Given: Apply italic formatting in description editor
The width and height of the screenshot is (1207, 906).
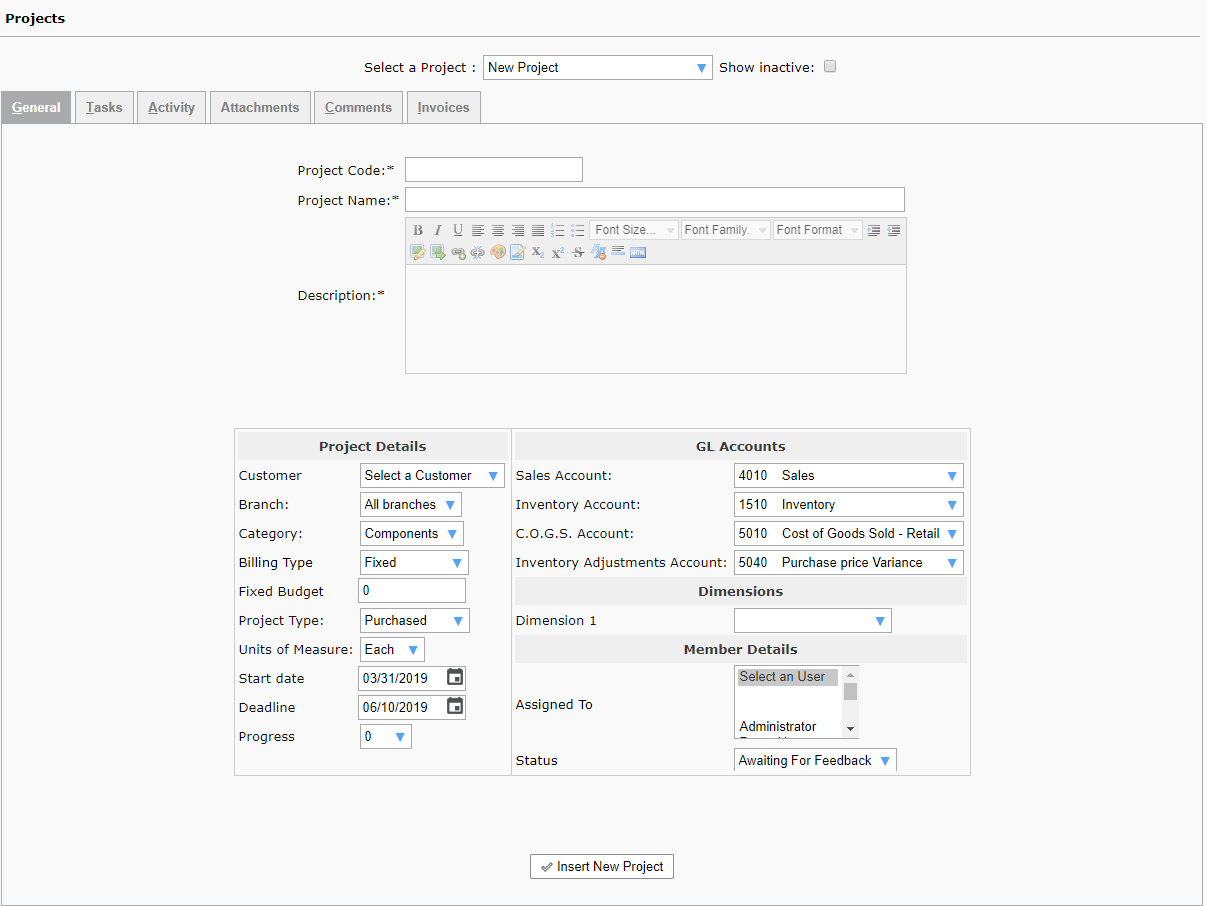Looking at the screenshot, I should [x=438, y=230].
